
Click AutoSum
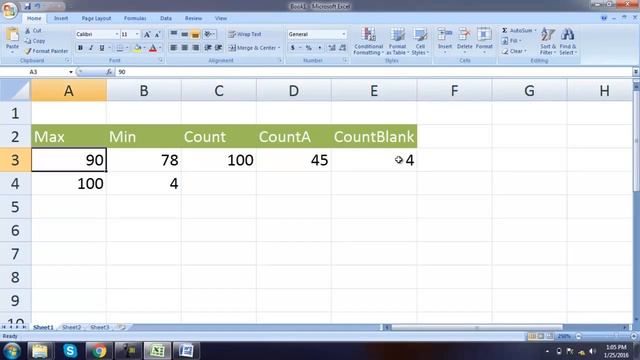[x=517, y=31]
